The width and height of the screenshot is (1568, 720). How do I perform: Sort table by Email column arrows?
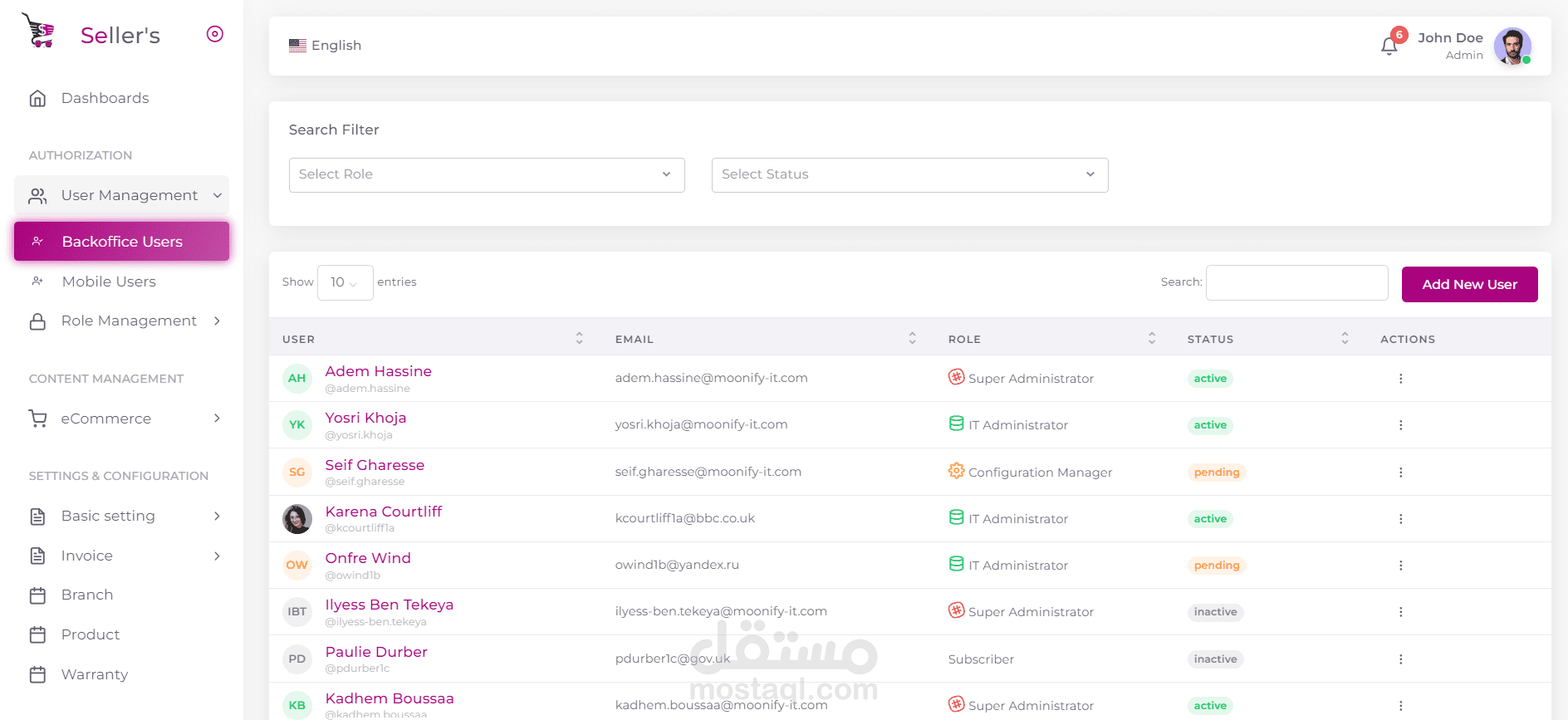[913, 339]
